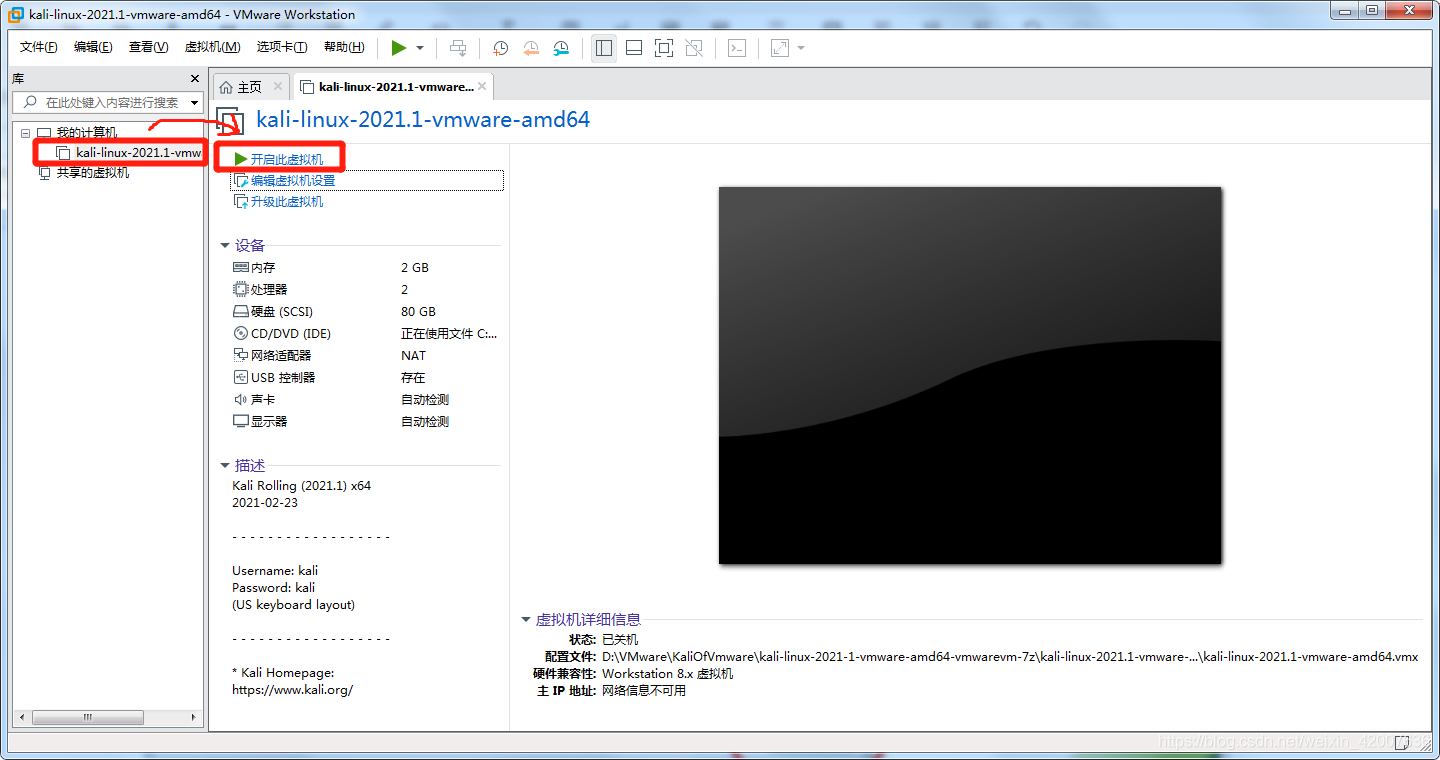Click the console view toolbar icon
This screenshot has height=760, width=1440.
pyautogui.click(x=737, y=47)
